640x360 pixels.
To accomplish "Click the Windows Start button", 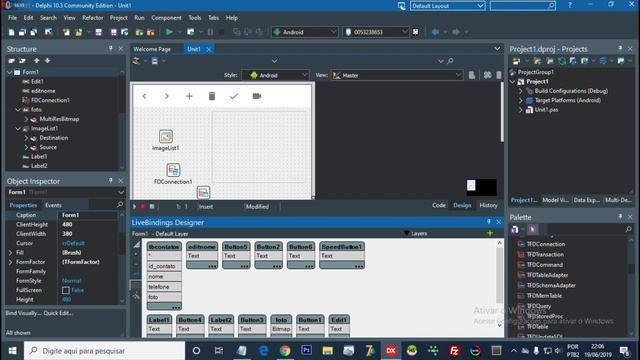I will tap(12, 351).
